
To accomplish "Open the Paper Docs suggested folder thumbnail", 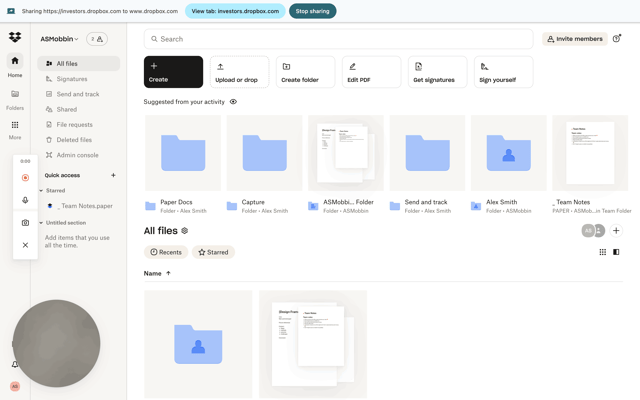I will (183, 153).
